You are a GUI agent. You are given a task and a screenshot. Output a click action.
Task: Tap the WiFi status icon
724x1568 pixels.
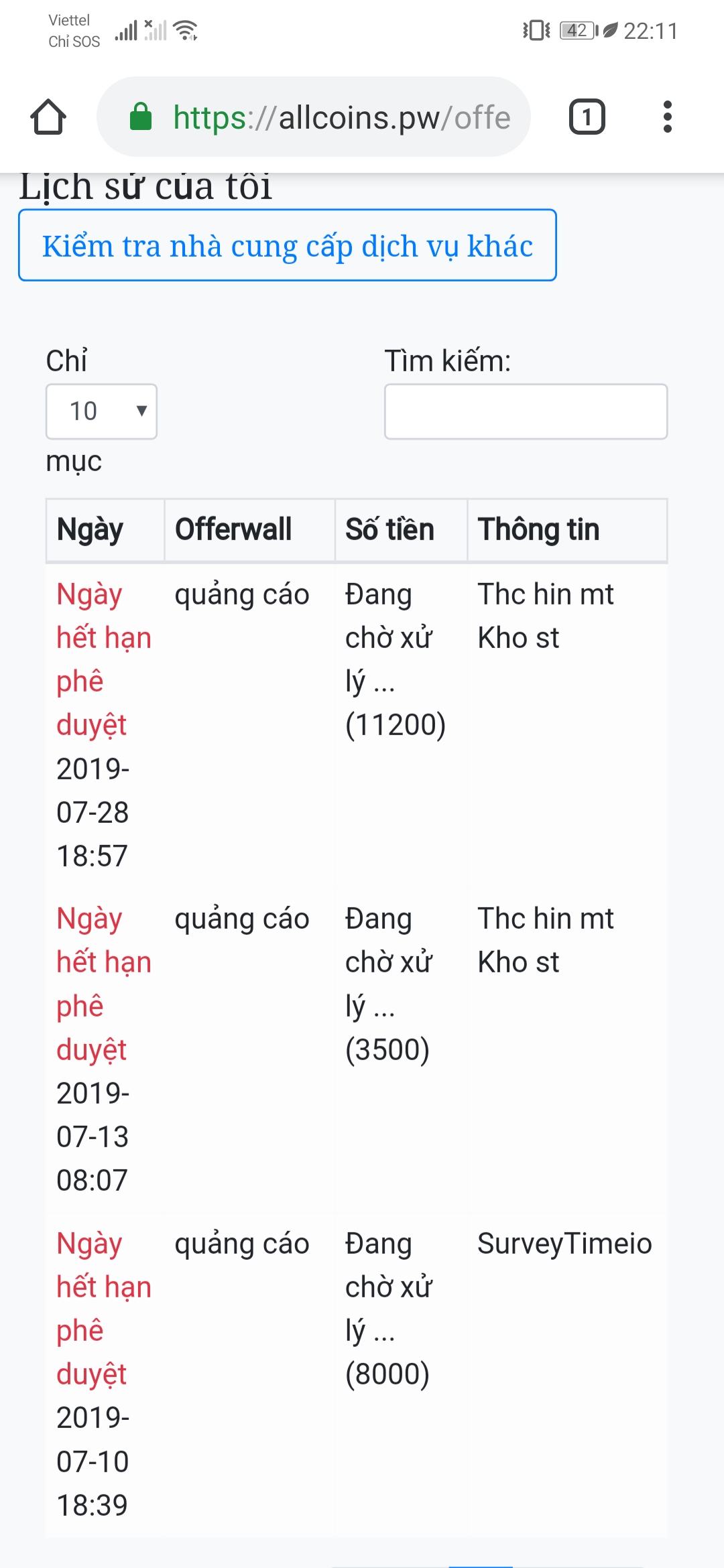pos(186,30)
